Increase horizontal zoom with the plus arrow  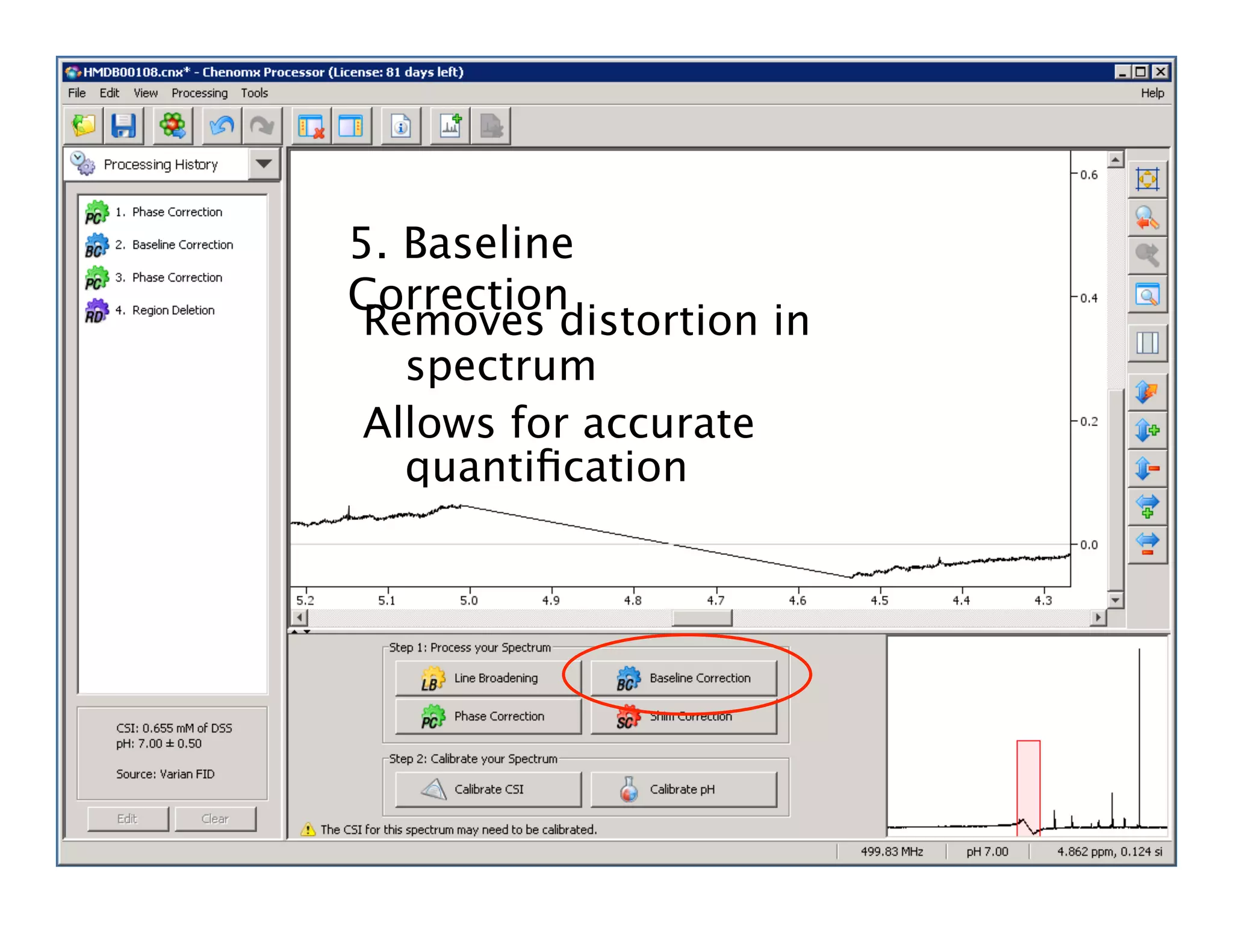click(x=1148, y=506)
